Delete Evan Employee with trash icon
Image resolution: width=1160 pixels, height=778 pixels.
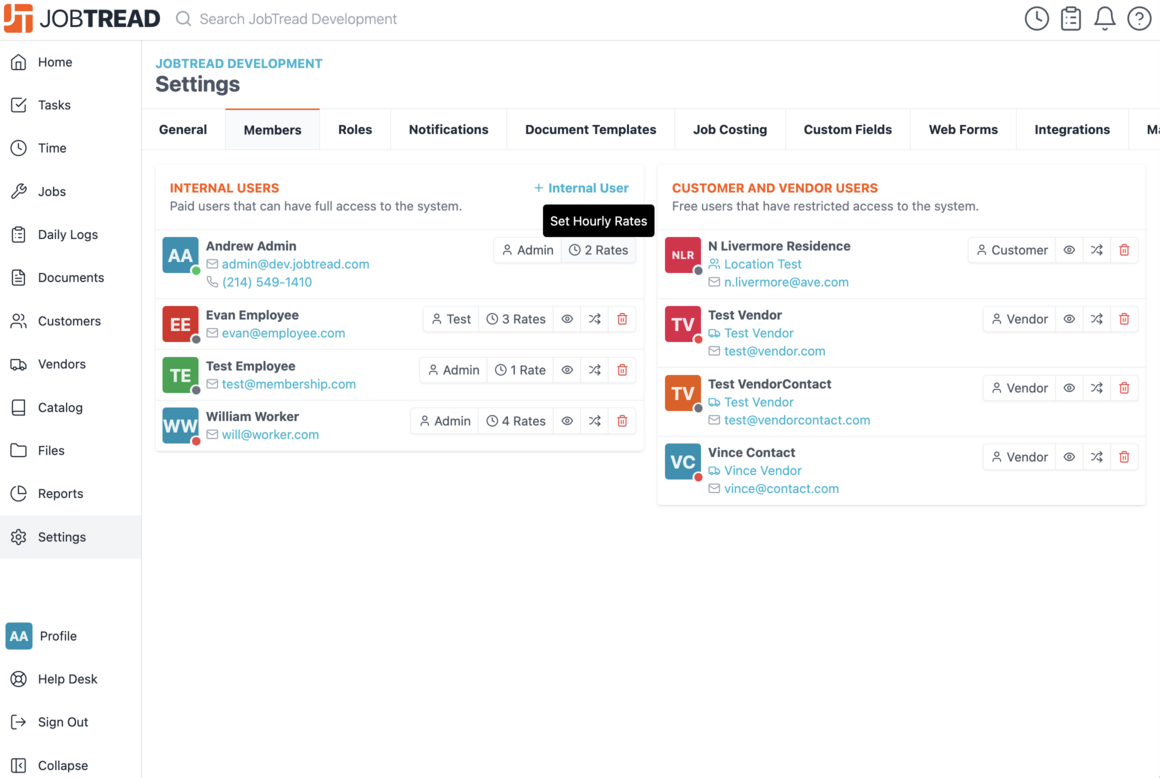[x=622, y=319]
